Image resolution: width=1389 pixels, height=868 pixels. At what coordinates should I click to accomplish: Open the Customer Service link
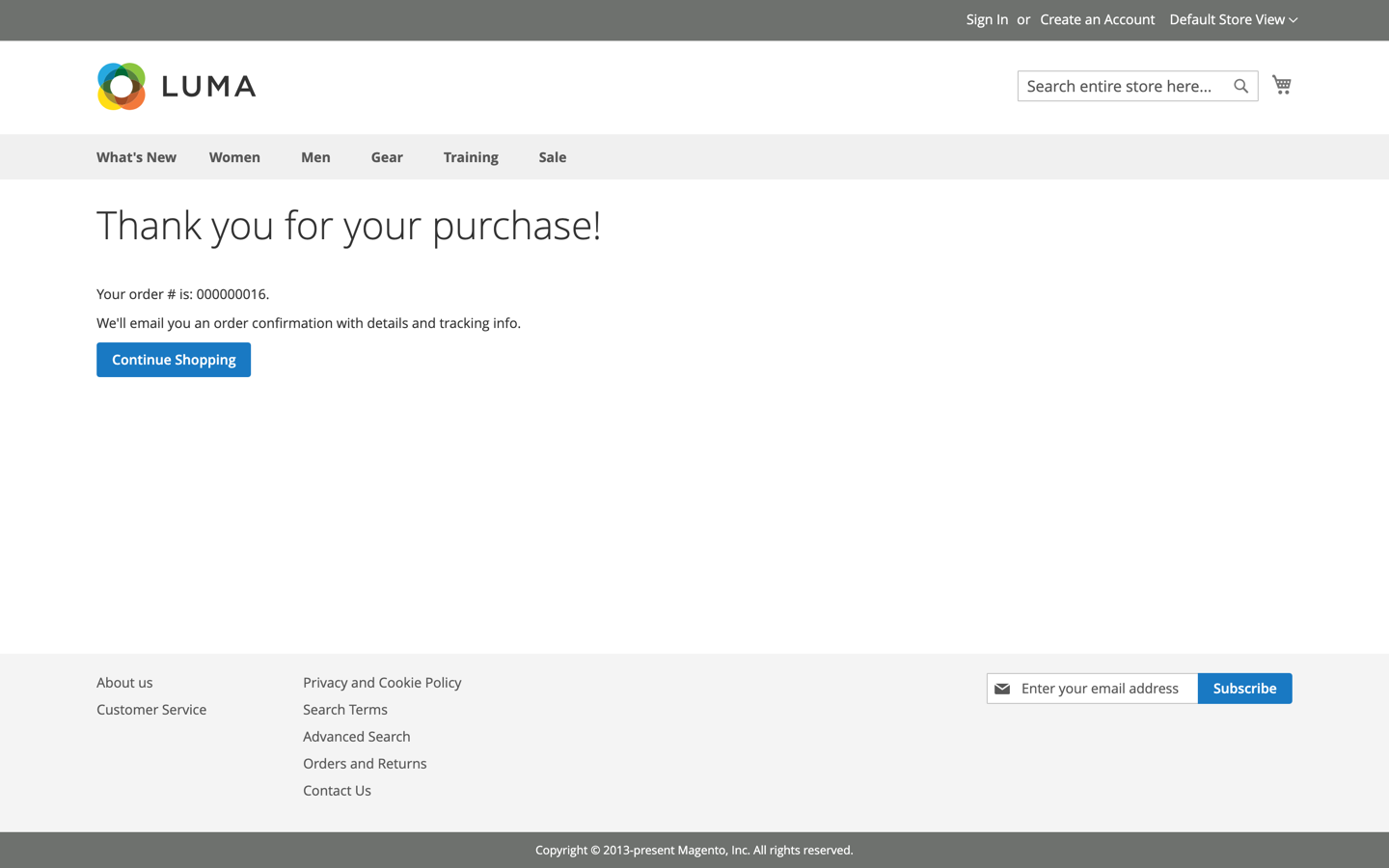tap(151, 710)
